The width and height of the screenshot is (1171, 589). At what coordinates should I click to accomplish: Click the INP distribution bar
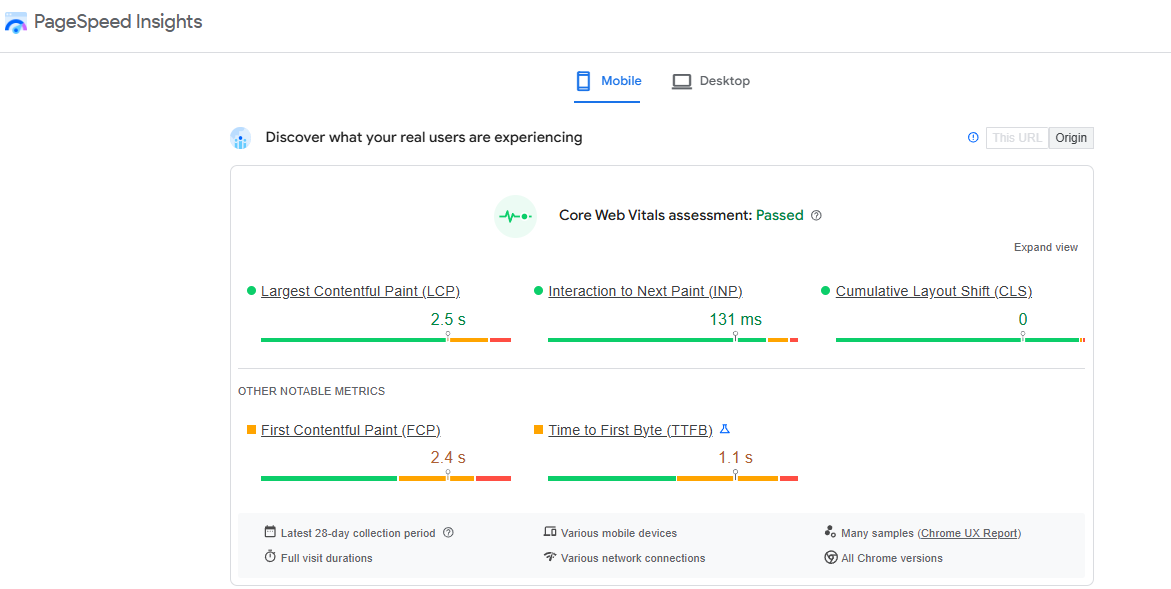673,340
